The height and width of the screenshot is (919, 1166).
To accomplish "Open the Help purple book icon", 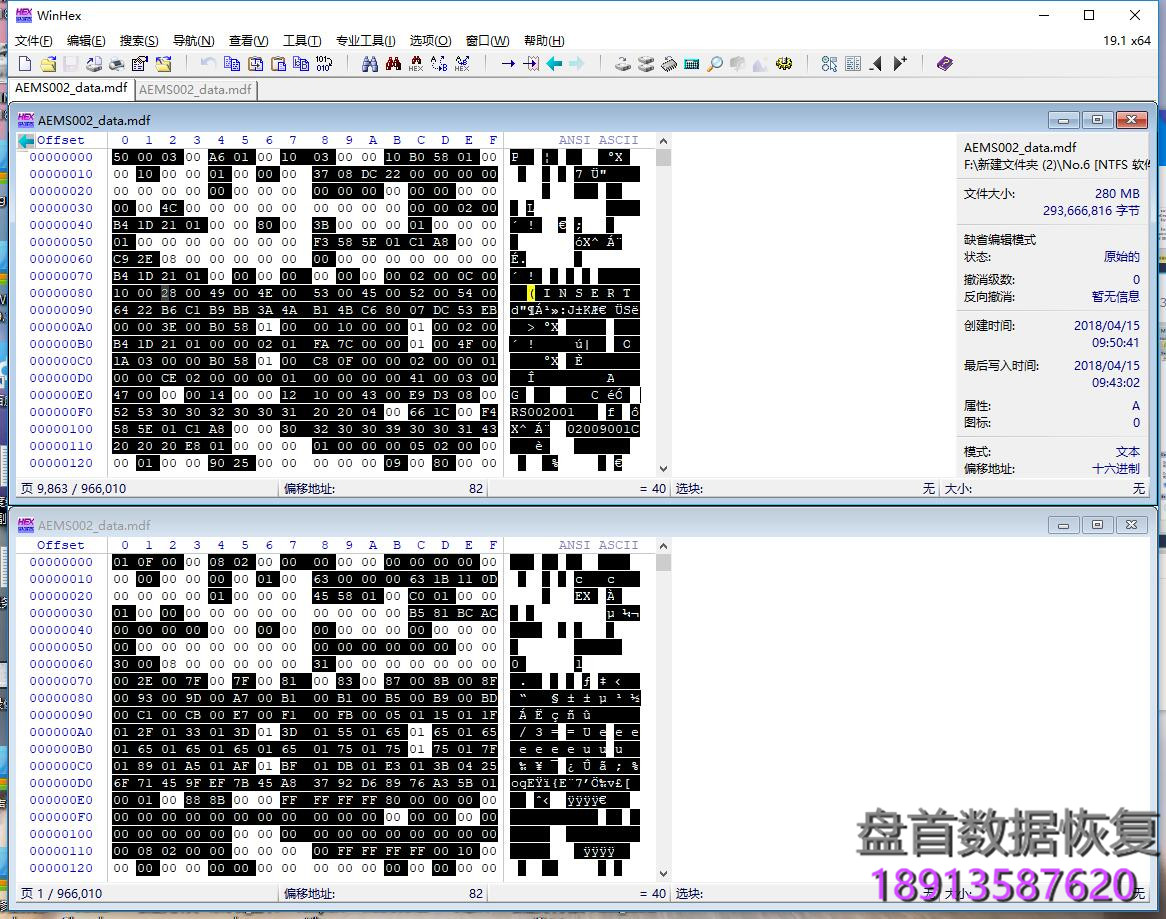I will (944, 64).
